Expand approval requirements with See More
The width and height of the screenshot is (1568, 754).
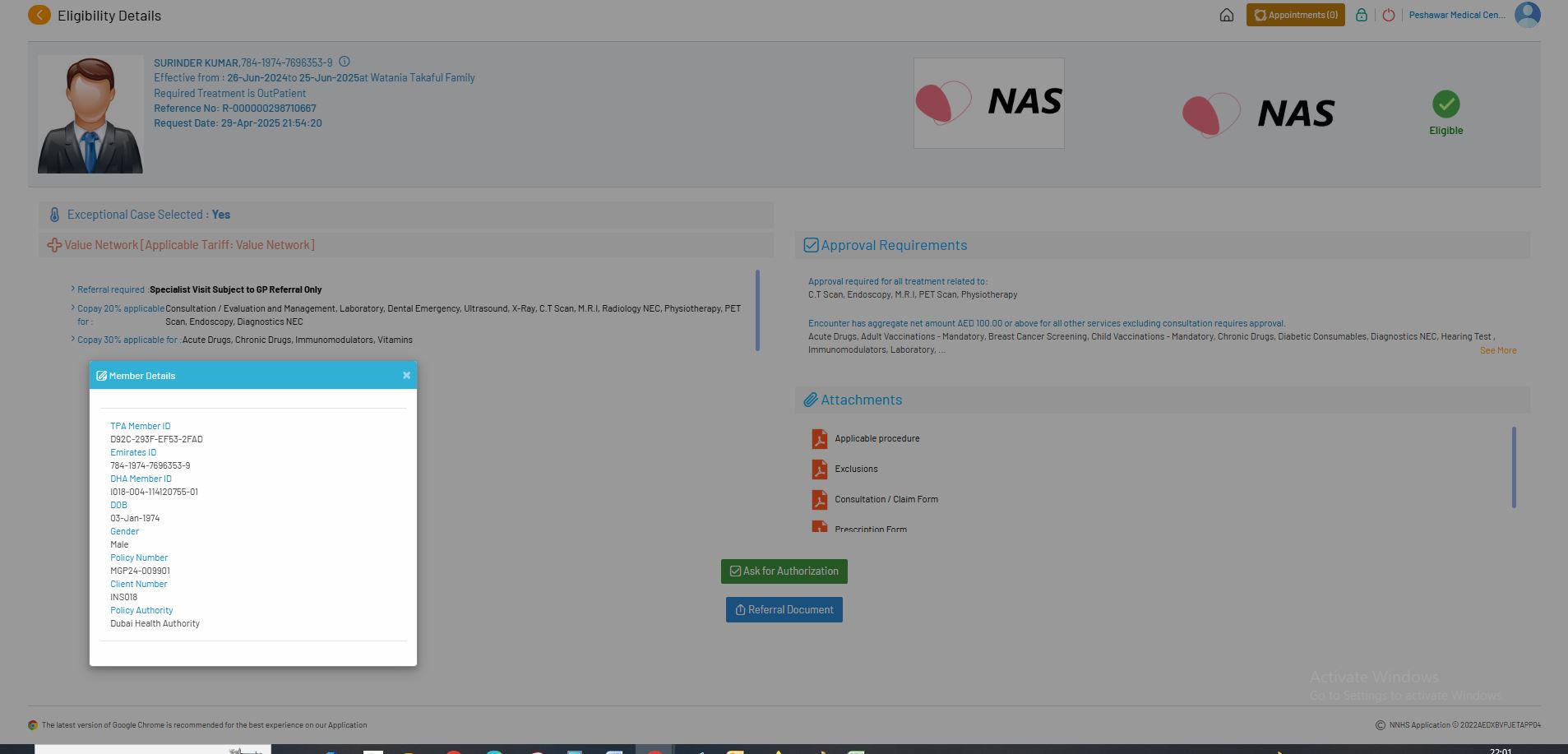point(1497,350)
